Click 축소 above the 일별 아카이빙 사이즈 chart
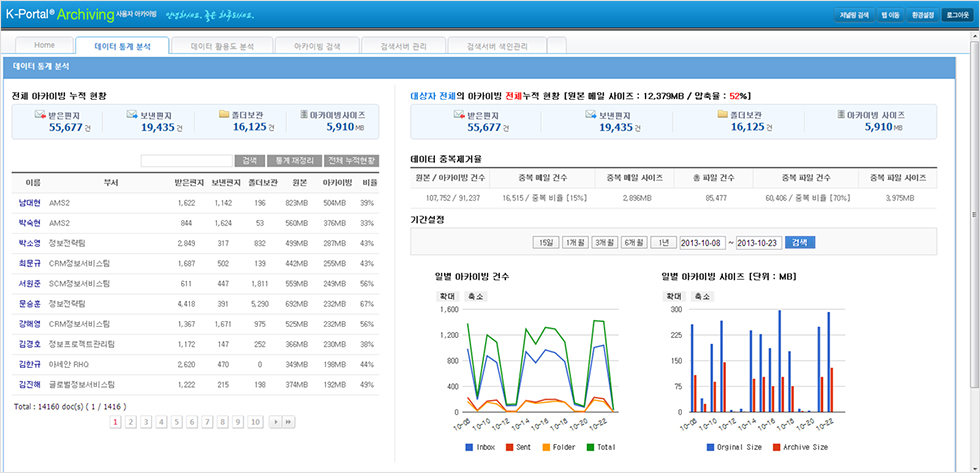The height and width of the screenshot is (473, 980). click(x=701, y=296)
